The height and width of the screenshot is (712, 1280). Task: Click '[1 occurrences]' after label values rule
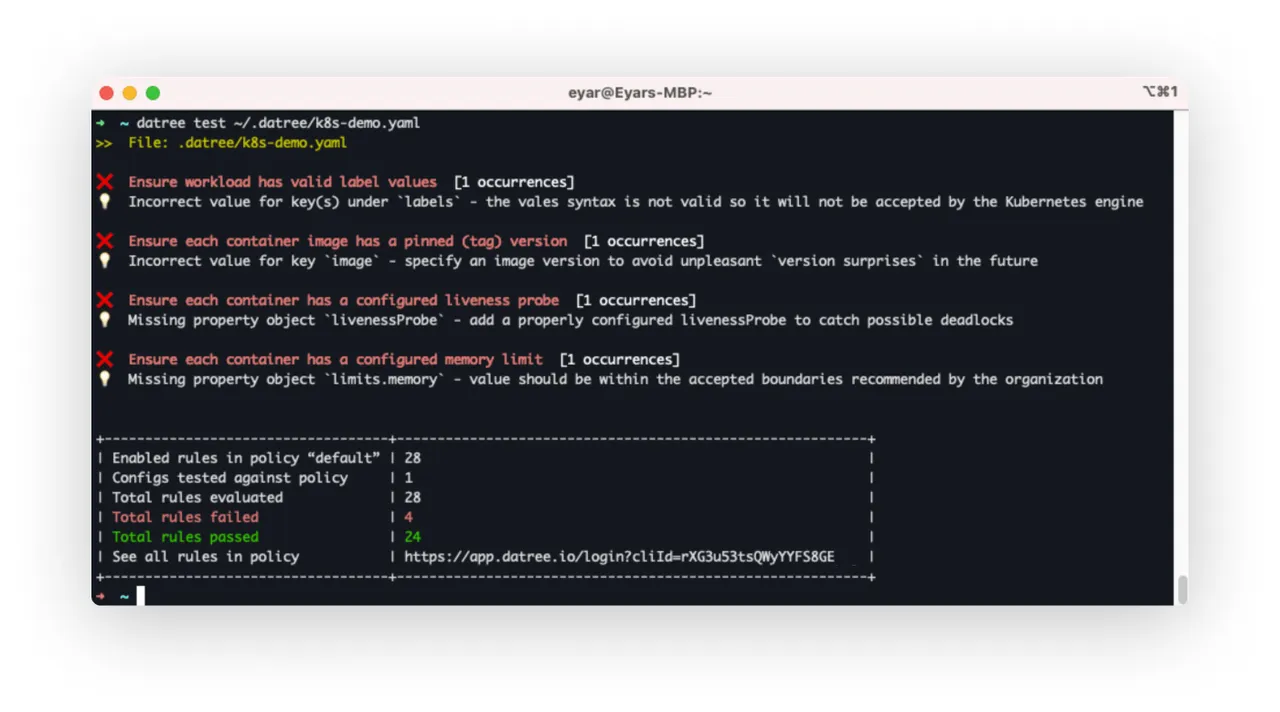click(514, 182)
